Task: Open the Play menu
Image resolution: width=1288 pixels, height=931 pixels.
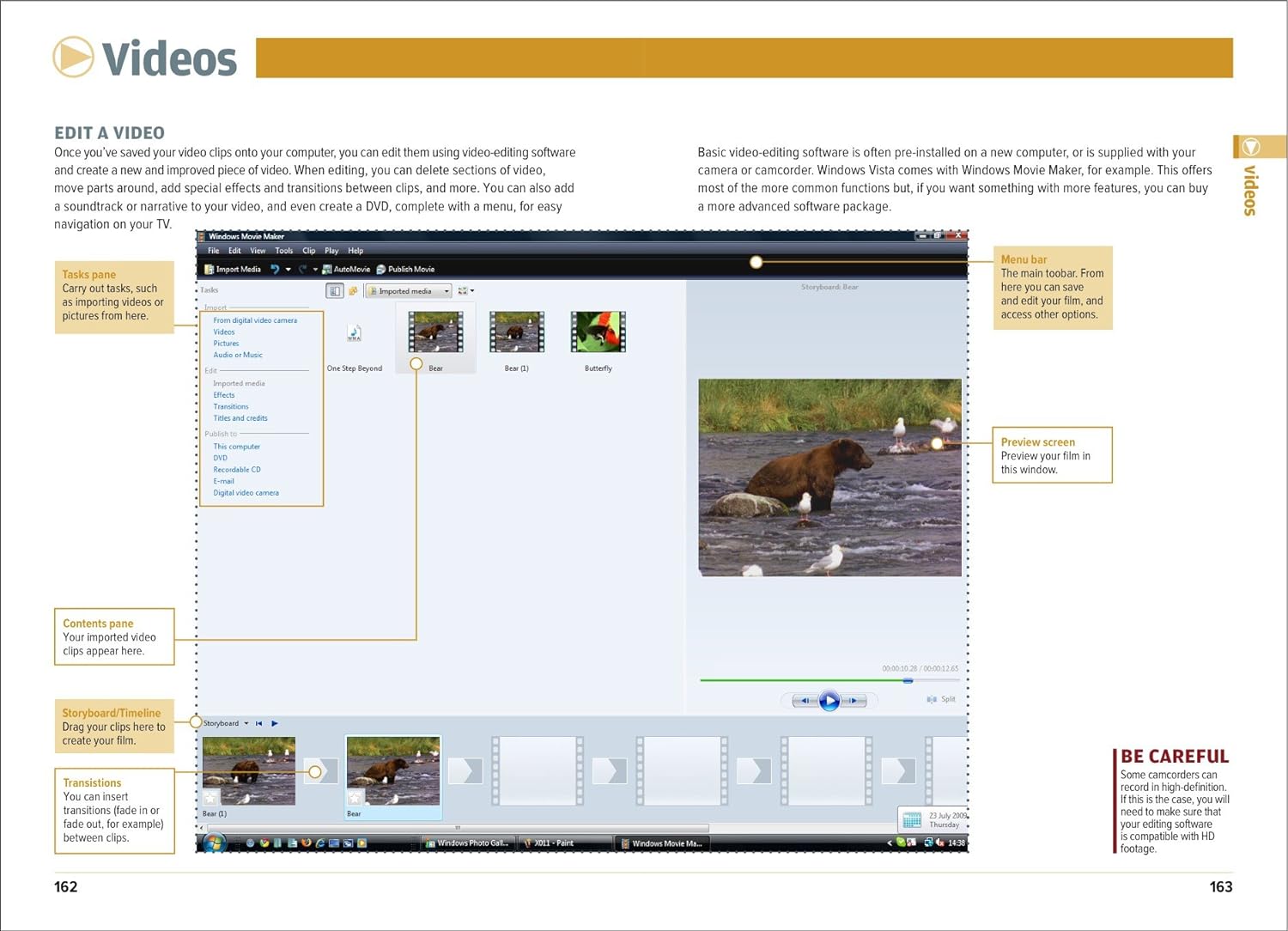Action: point(331,251)
